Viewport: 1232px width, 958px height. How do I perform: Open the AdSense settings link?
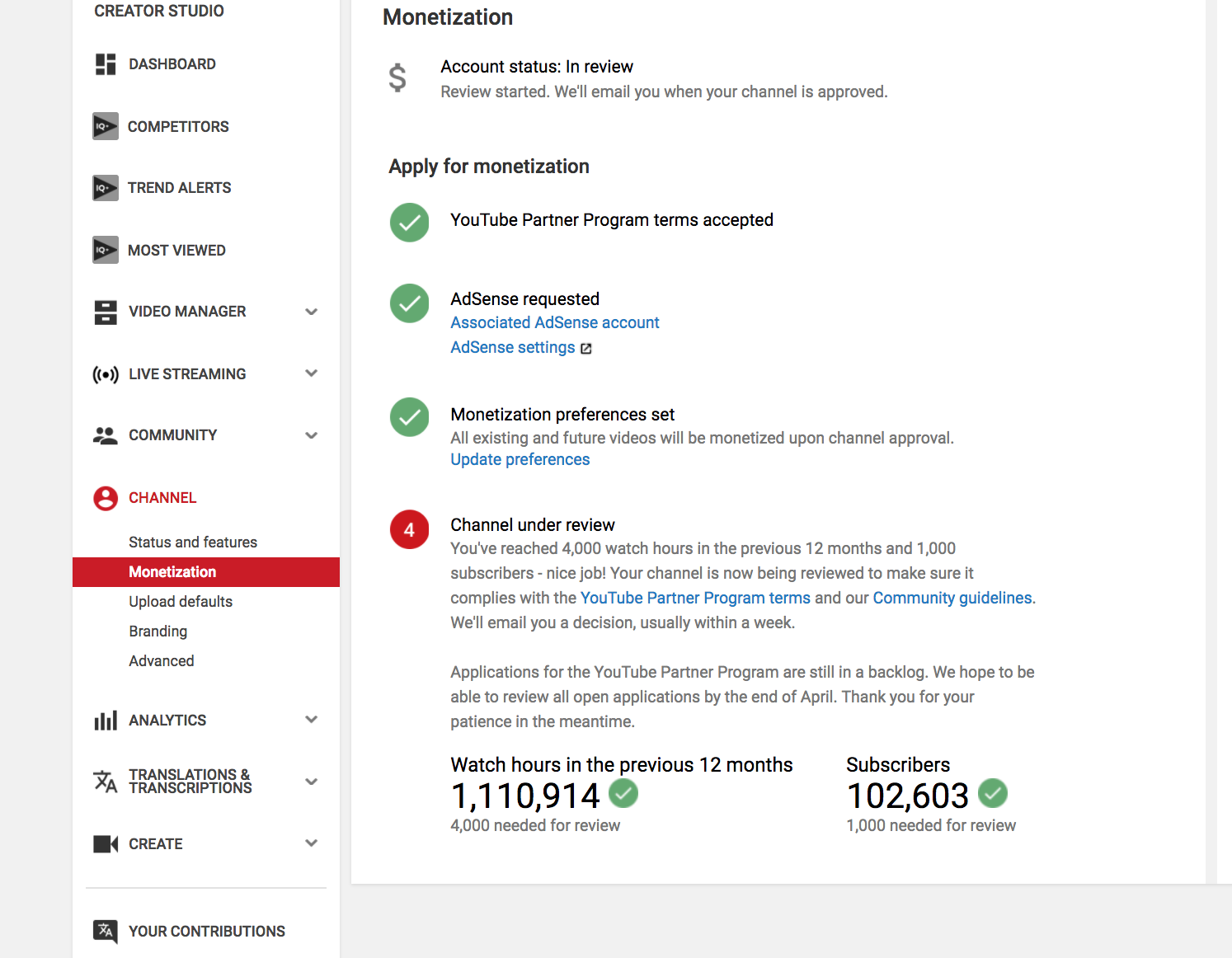[x=513, y=348]
